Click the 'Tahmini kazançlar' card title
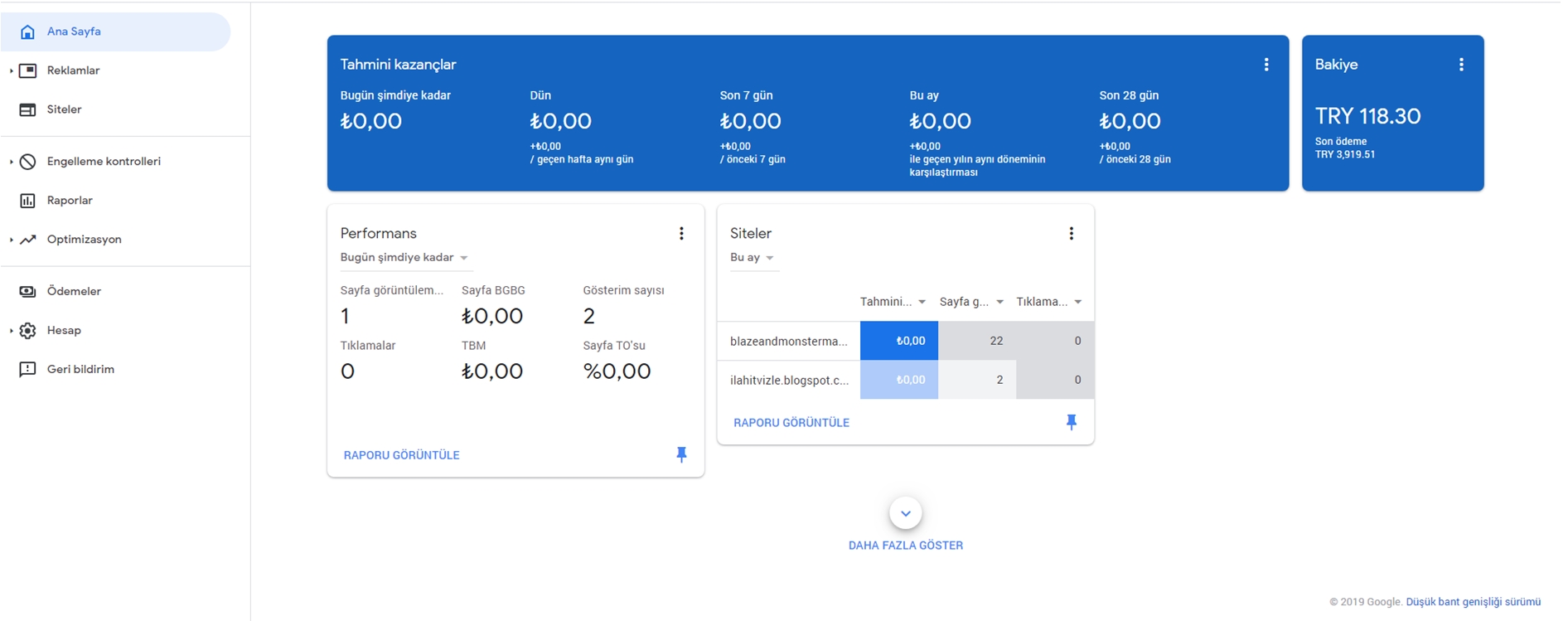This screenshot has width=1568, height=621. click(398, 65)
